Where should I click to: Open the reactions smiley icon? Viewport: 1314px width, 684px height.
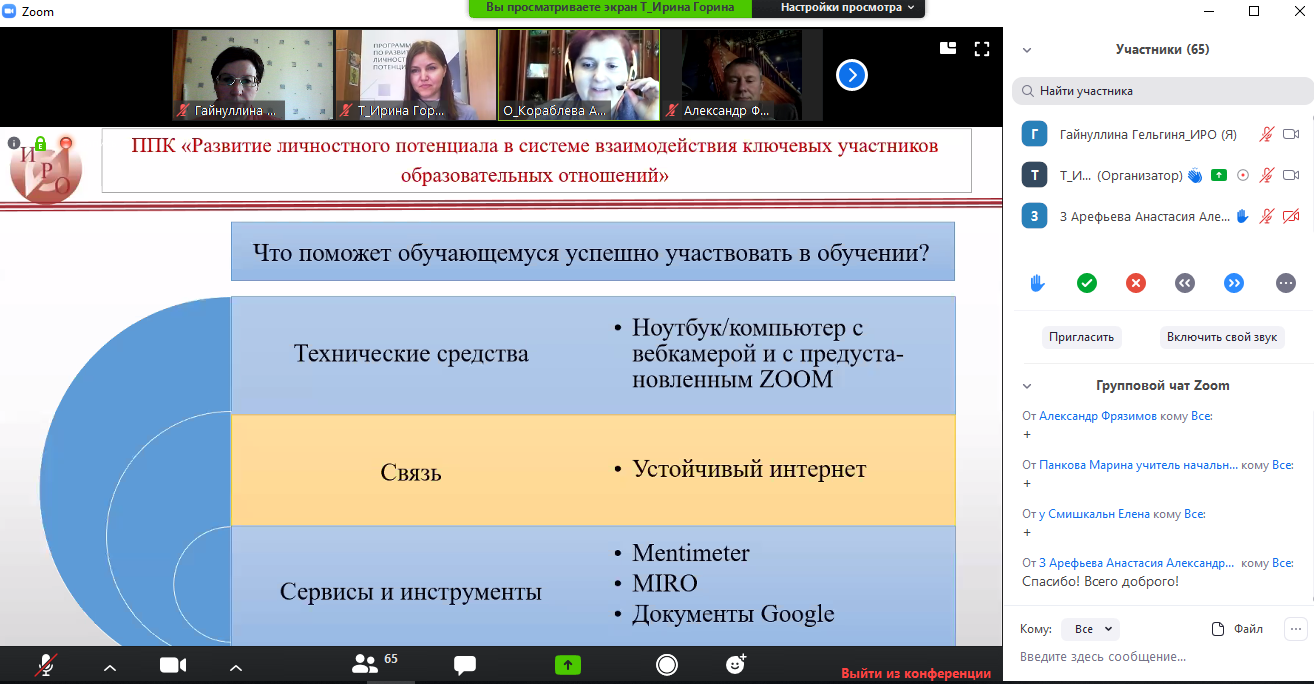pyautogui.click(x=736, y=664)
